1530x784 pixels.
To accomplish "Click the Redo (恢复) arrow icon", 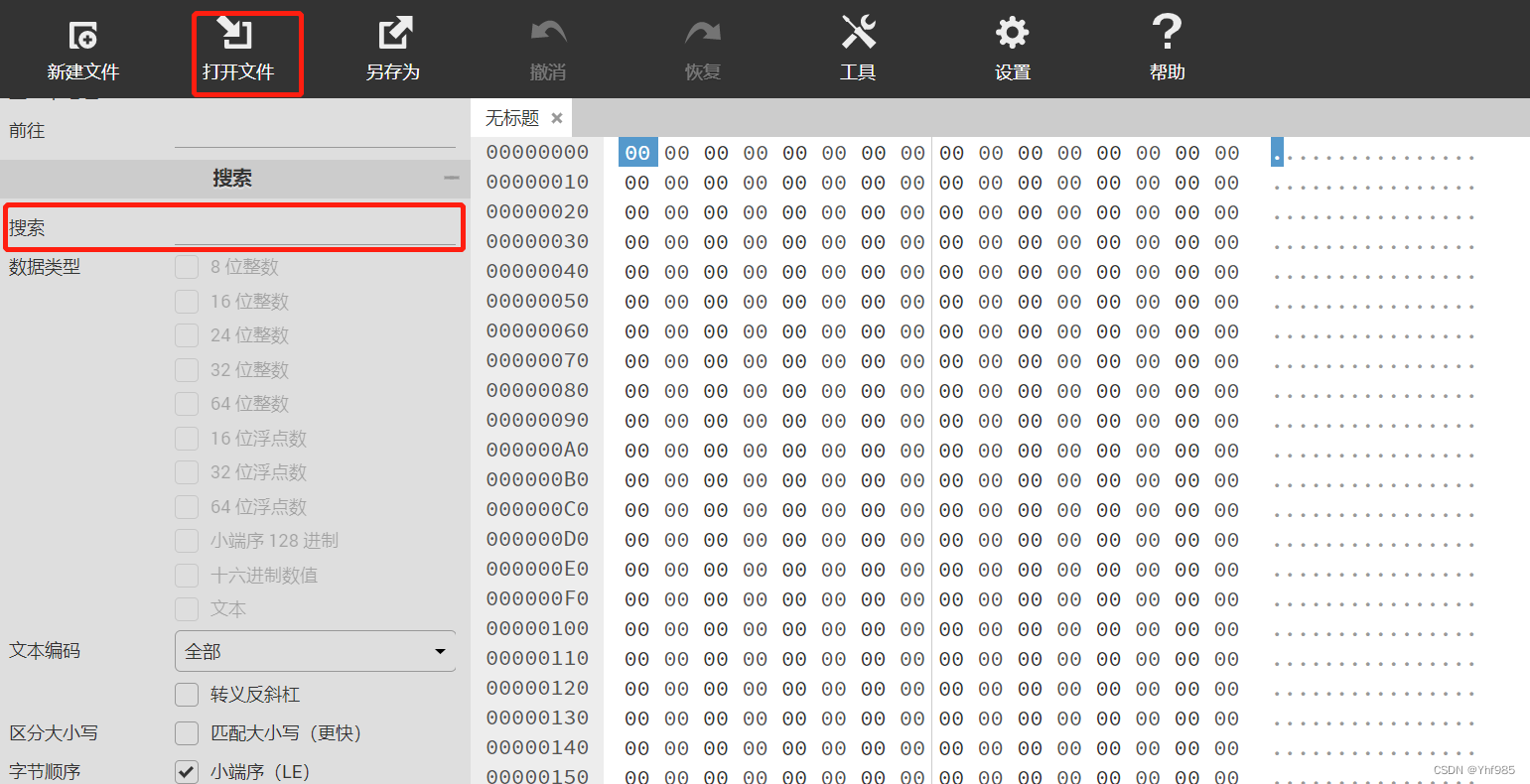I will point(703,34).
